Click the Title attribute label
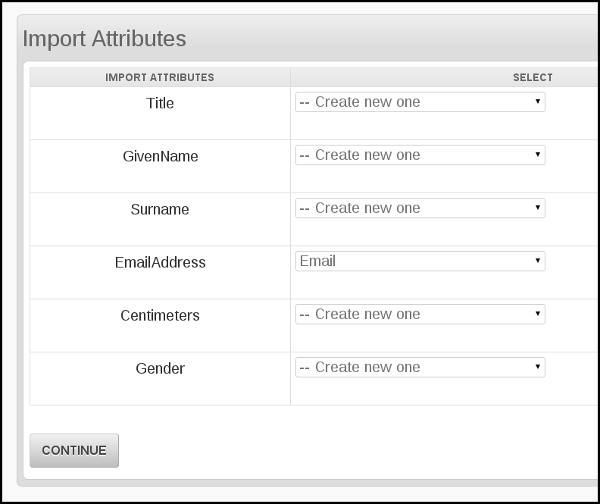The height and width of the screenshot is (504, 600). pyautogui.click(x=160, y=103)
